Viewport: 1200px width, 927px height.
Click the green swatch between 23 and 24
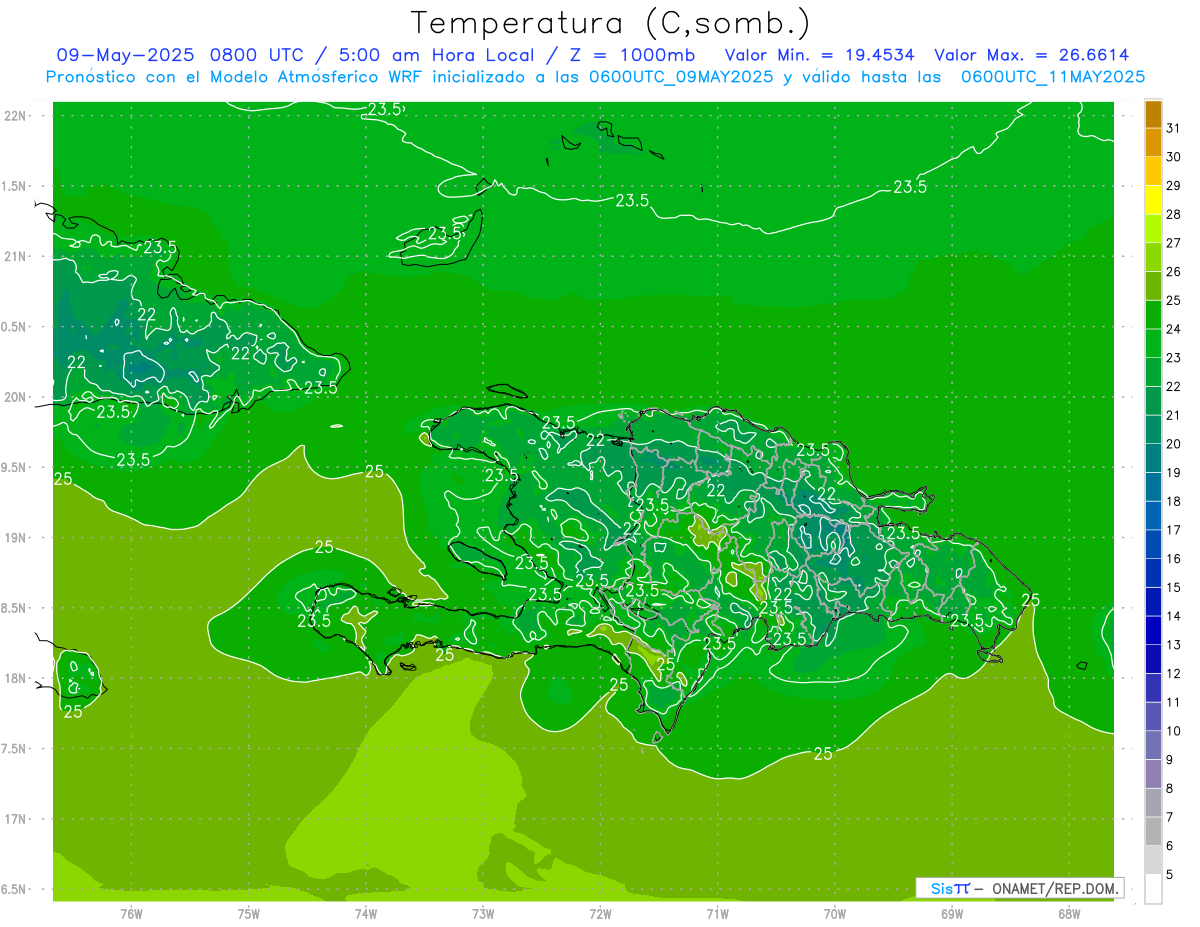1153,343
